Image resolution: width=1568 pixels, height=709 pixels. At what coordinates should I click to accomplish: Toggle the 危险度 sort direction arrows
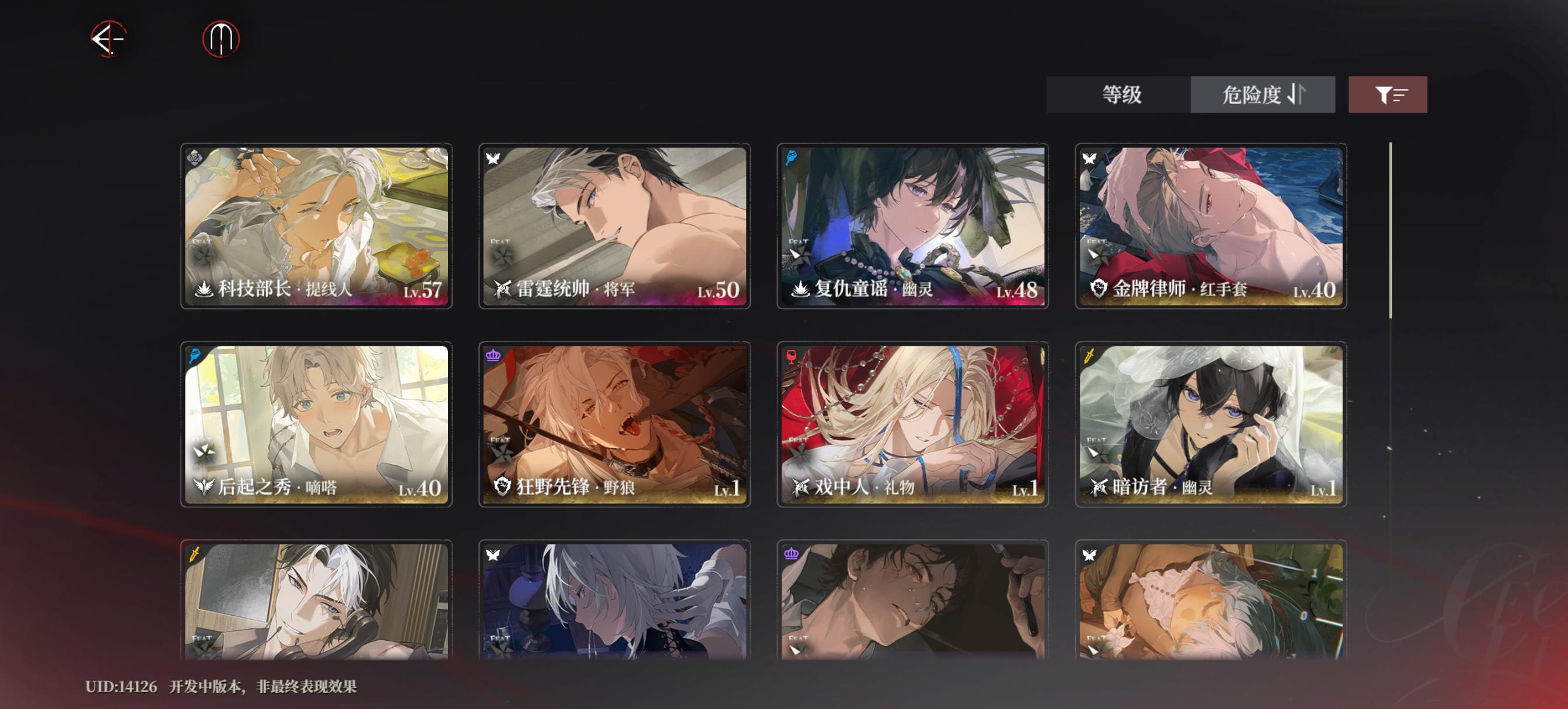[1297, 94]
